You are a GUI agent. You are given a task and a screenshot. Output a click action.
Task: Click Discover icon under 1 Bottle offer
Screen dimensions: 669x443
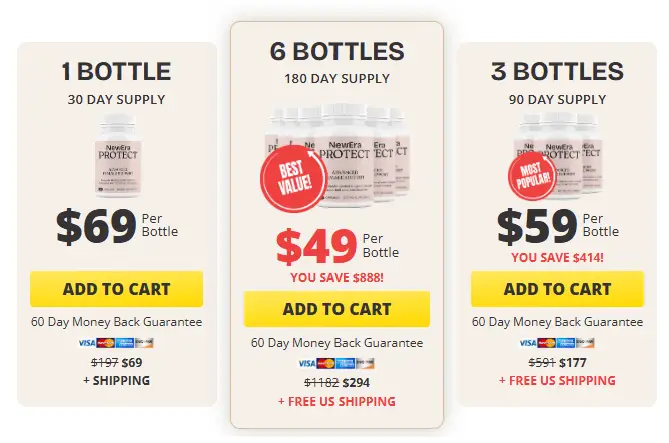point(146,342)
